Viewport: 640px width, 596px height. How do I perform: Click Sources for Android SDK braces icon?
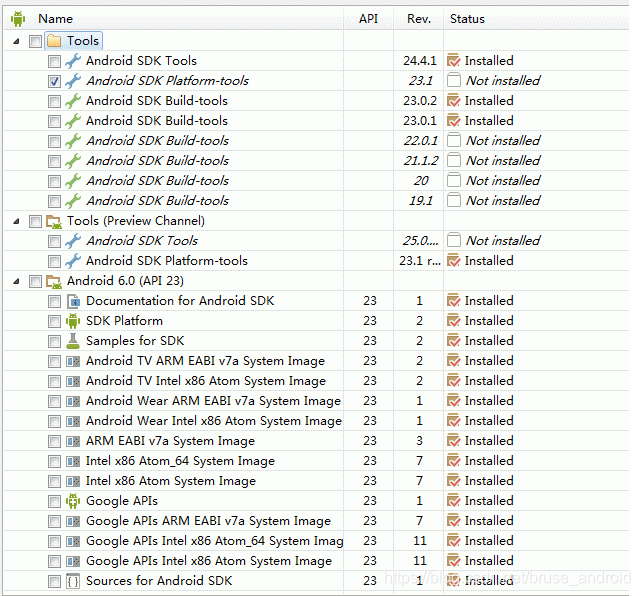click(73, 581)
